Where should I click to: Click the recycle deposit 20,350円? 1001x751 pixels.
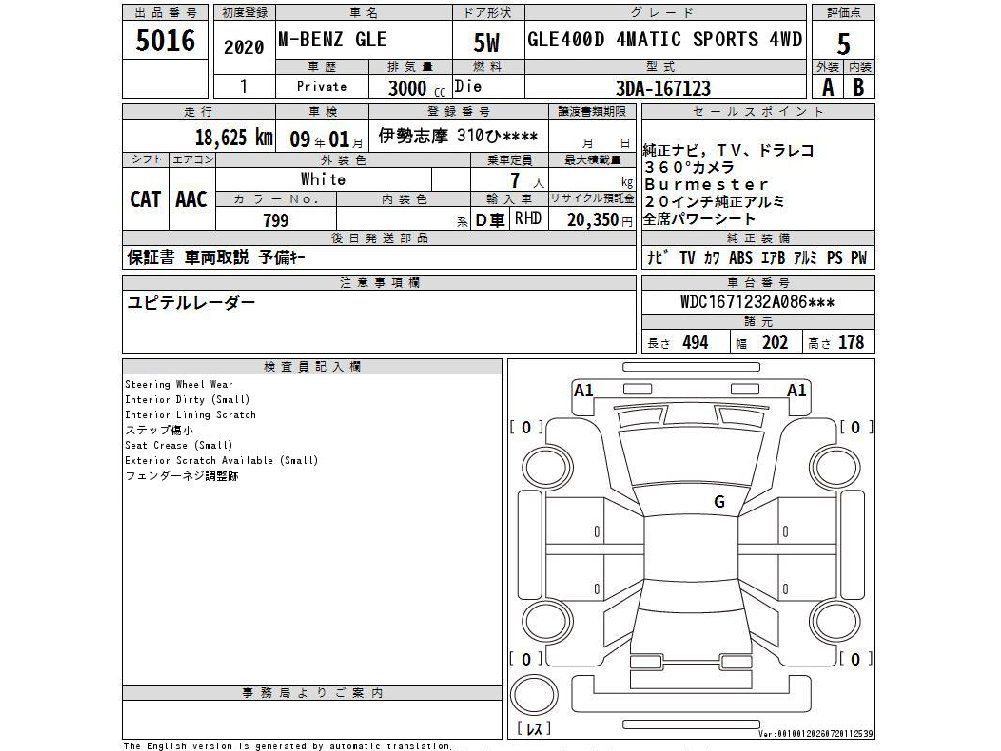pyautogui.click(x=599, y=220)
